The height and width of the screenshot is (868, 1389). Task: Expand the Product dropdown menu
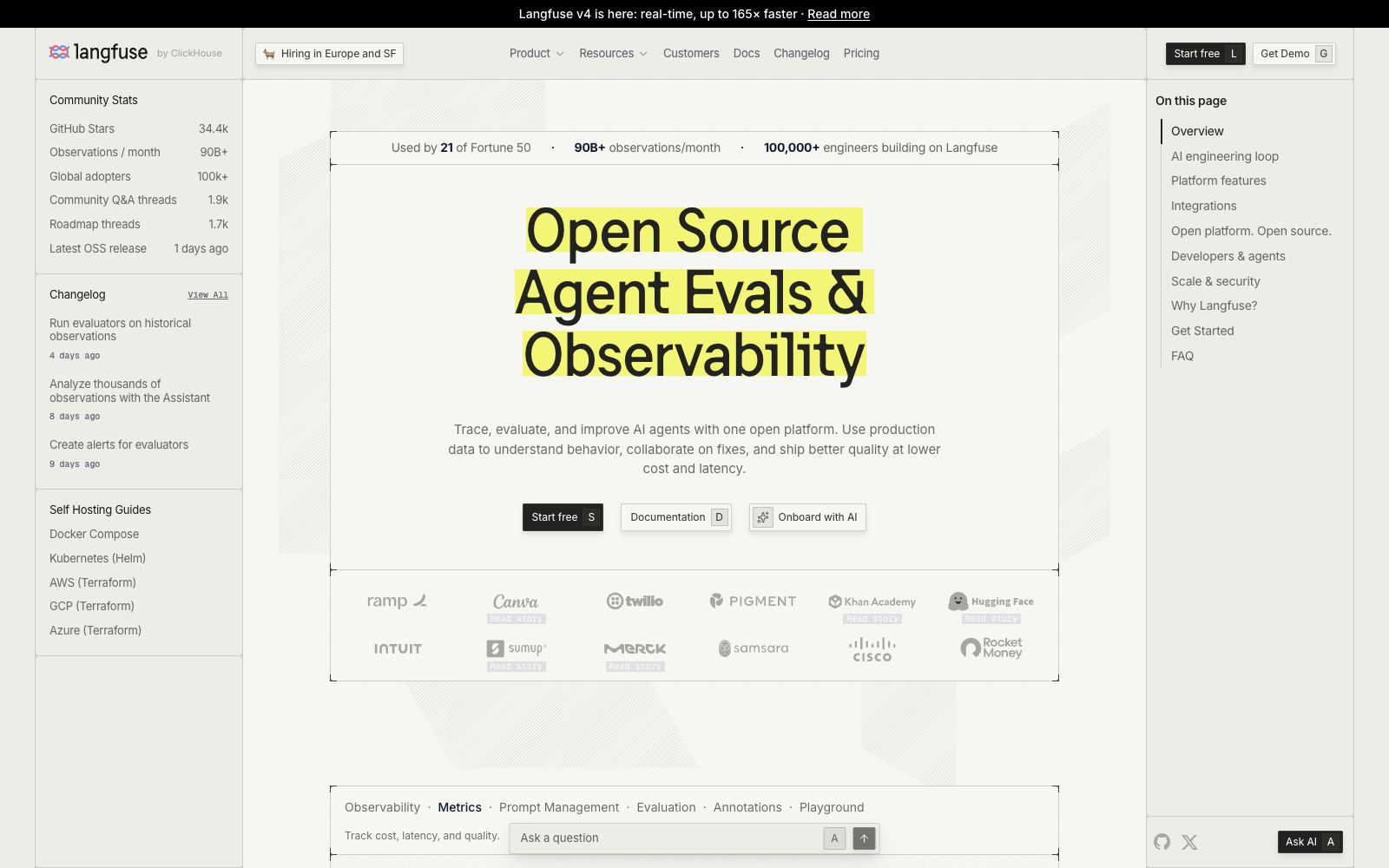tap(537, 53)
